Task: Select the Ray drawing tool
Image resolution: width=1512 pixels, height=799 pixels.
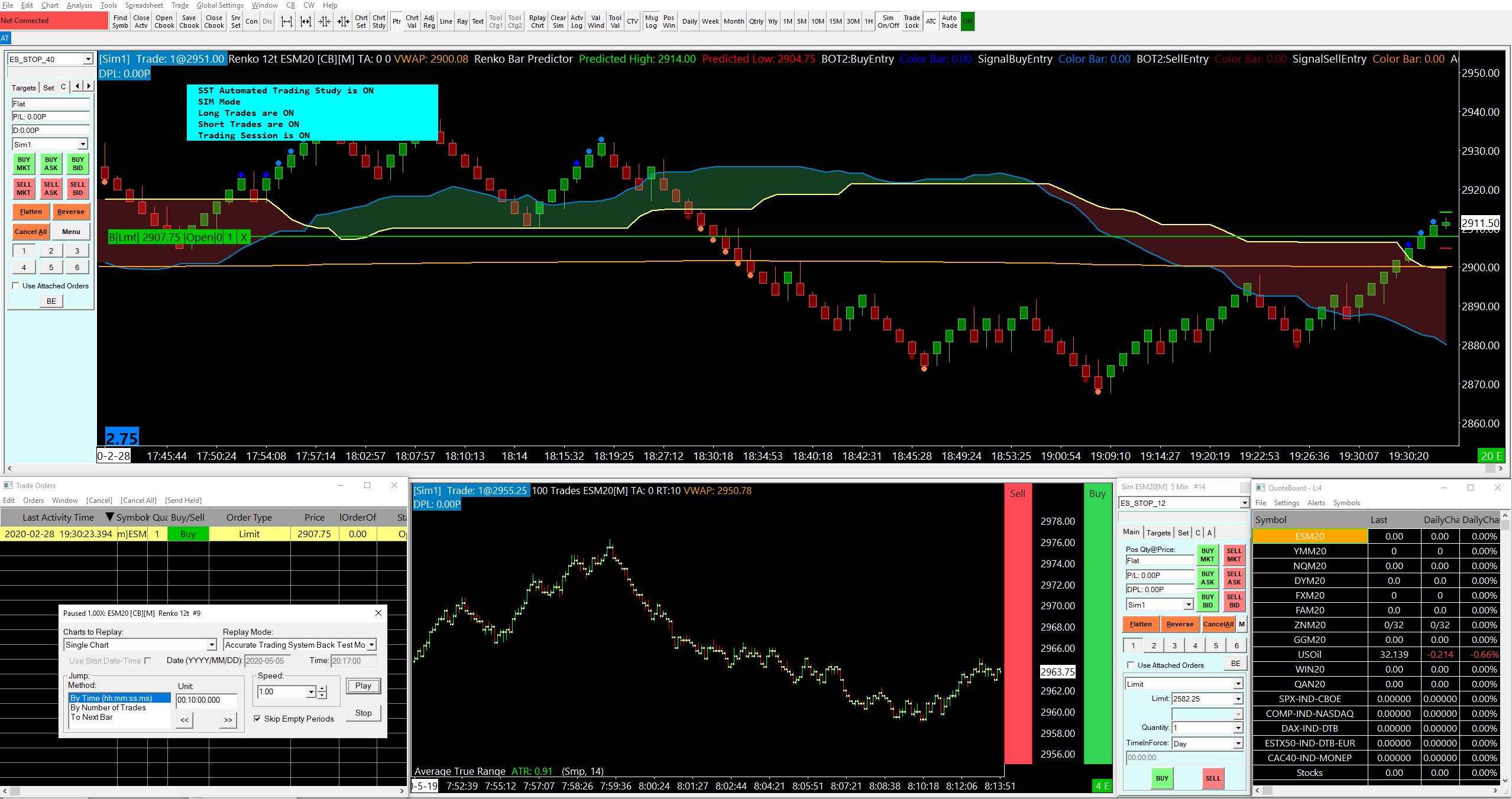Action: pos(462,21)
